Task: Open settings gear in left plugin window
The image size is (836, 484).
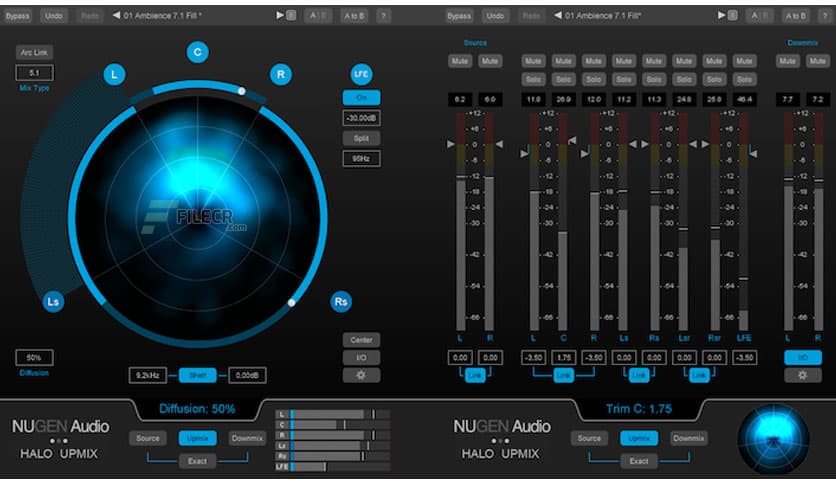Action: click(x=361, y=375)
